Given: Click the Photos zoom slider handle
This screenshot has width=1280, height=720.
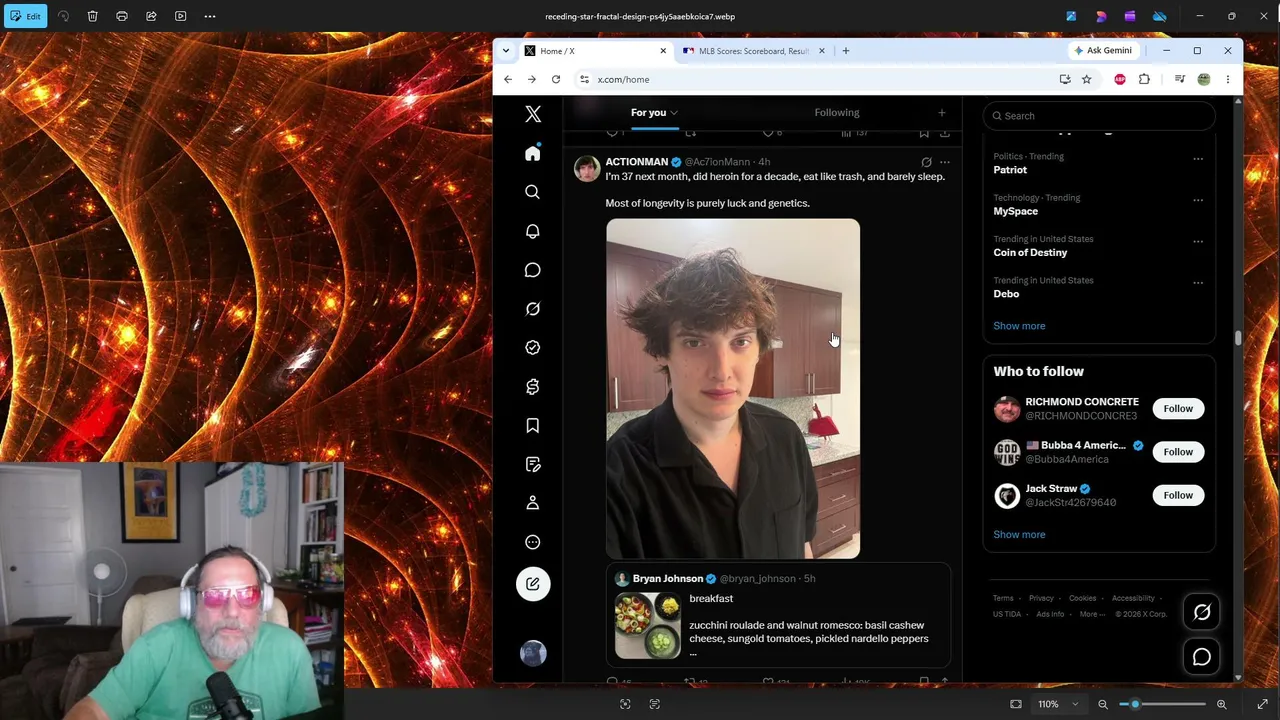Looking at the screenshot, I should (1135, 704).
